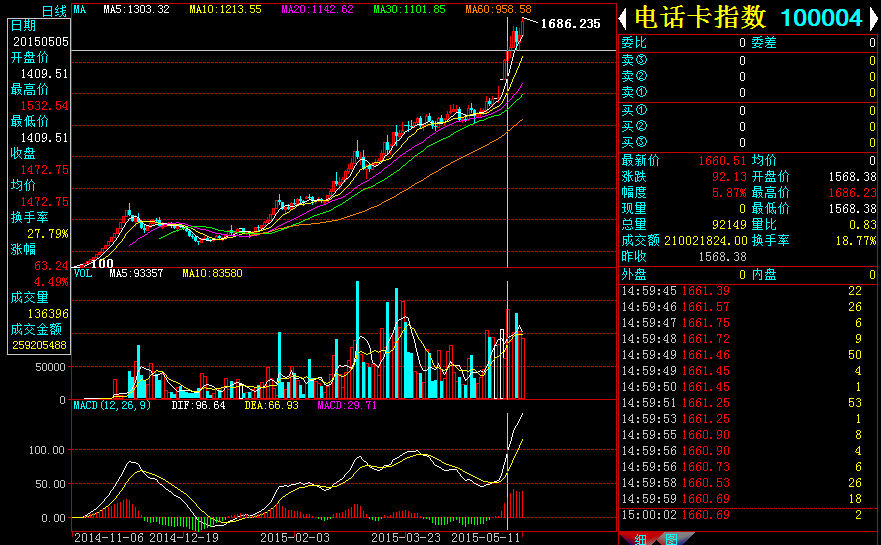Select the MA30:1101.85 legend
881x545 pixels.
pos(409,9)
